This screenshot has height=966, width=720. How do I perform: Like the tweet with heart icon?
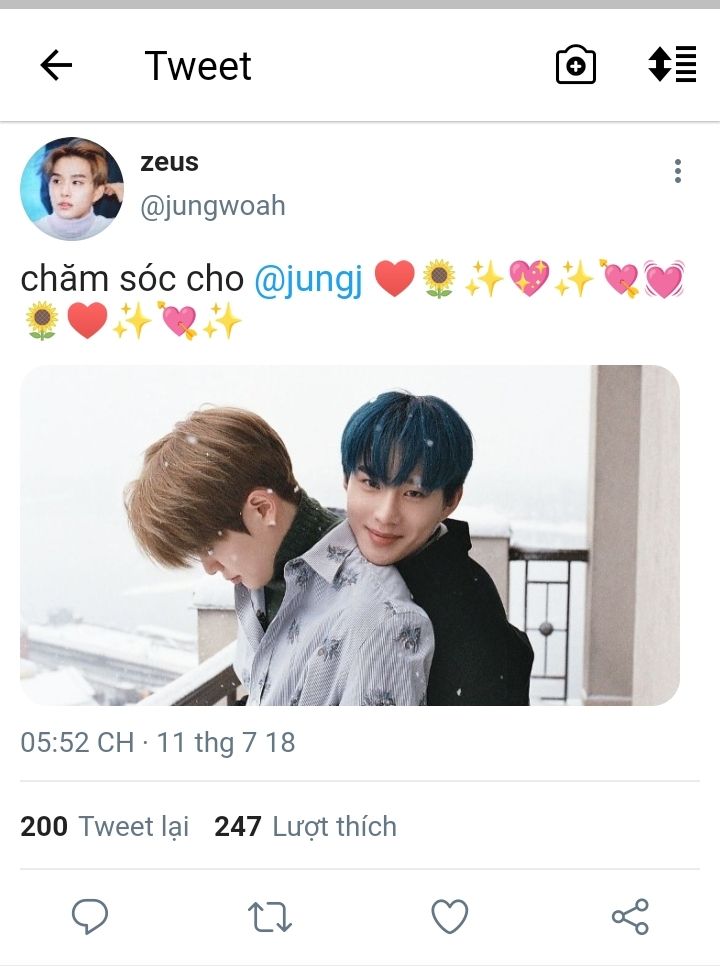click(450, 916)
